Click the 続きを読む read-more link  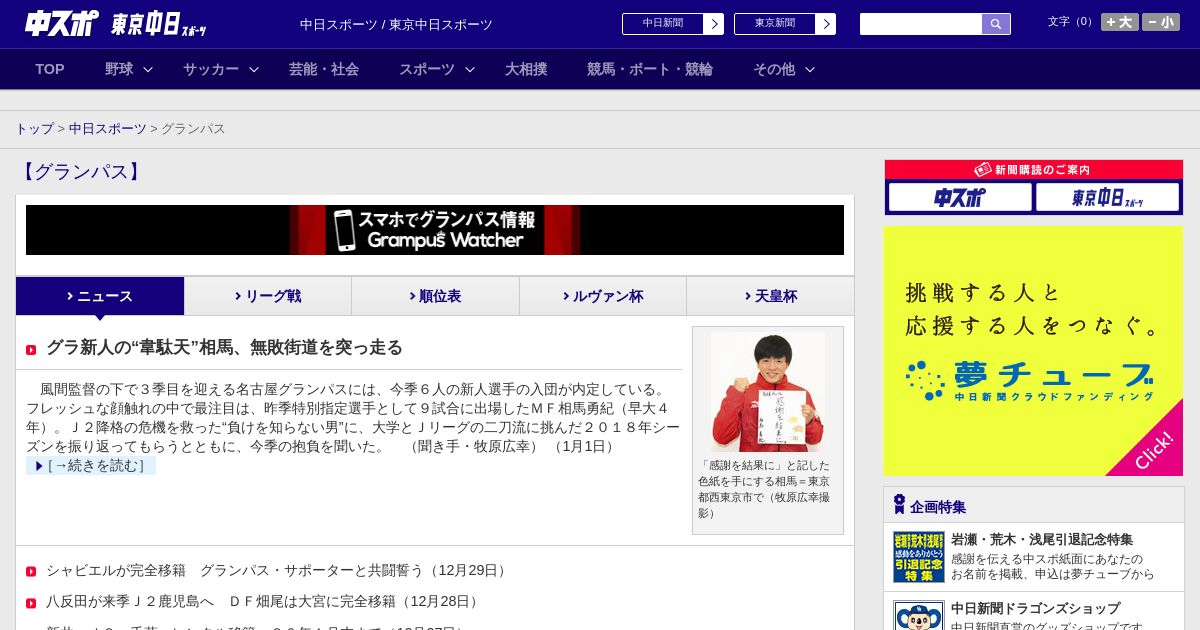point(91,465)
